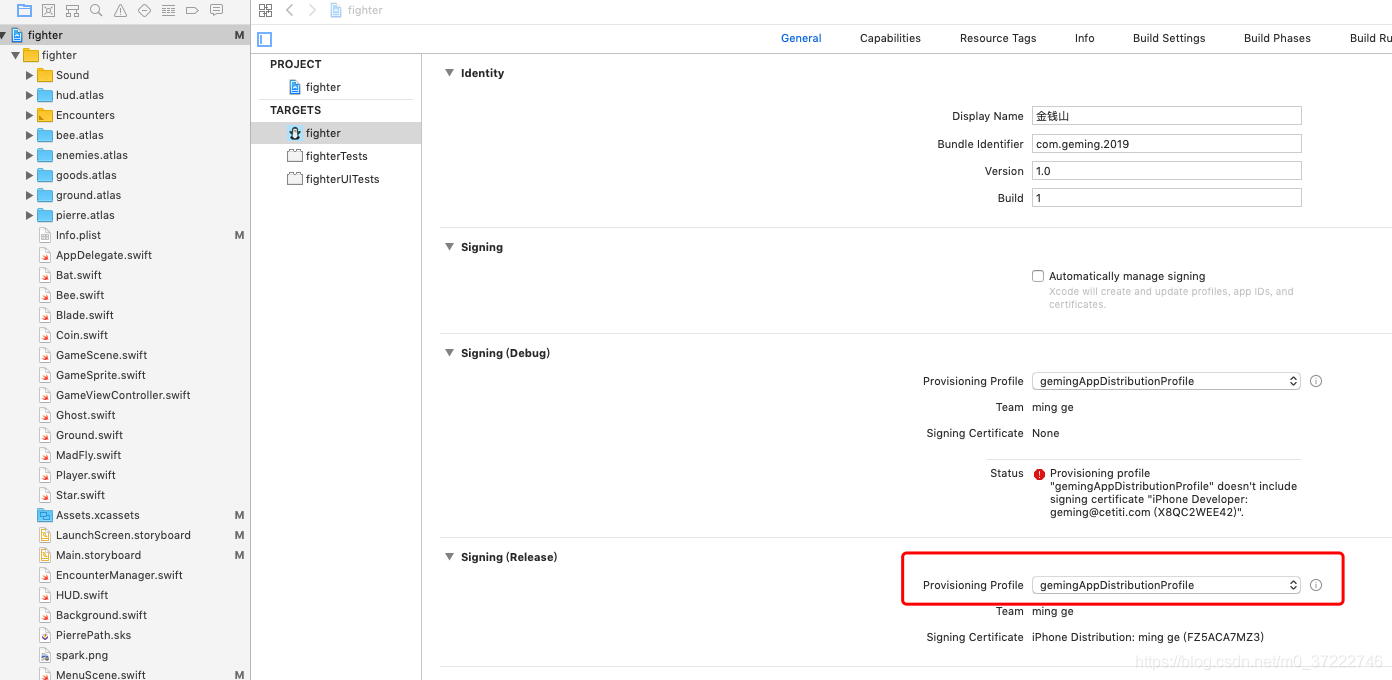Toggle the project and targets list sidebar
Screen dimensions: 1392x680
[265, 39]
